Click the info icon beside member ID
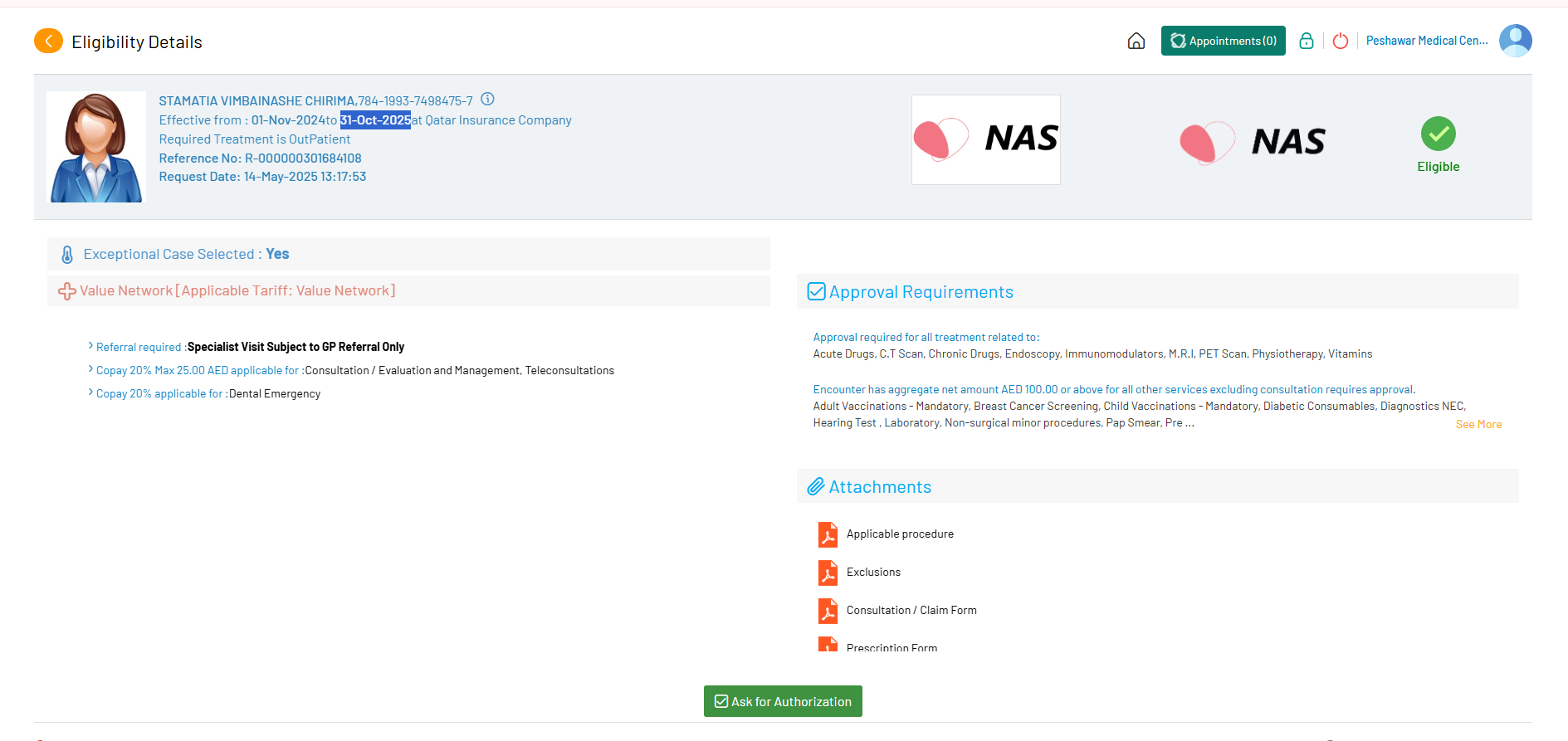The height and width of the screenshot is (741, 1568). pos(488,100)
